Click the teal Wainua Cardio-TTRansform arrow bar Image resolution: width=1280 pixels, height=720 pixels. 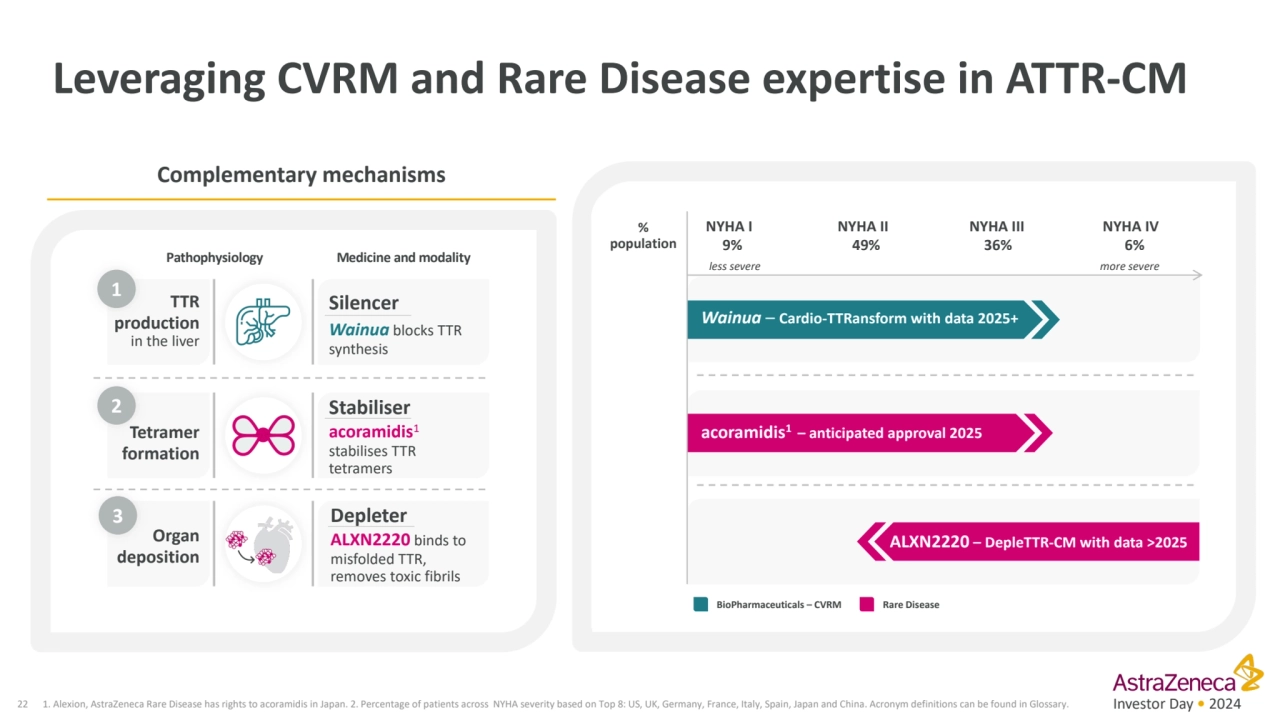[x=873, y=319]
